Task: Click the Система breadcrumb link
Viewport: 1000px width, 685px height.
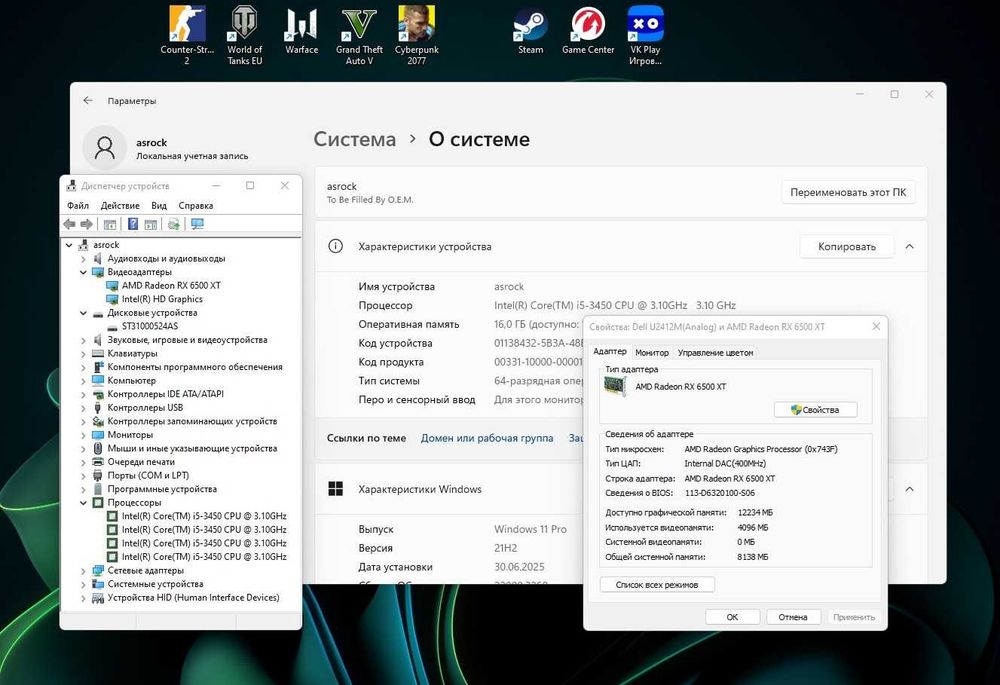Action: click(355, 139)
